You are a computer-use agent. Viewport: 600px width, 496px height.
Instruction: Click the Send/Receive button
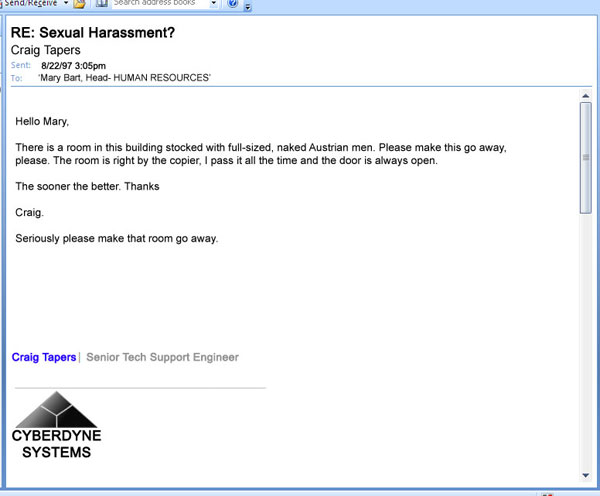tap(28, 4)
